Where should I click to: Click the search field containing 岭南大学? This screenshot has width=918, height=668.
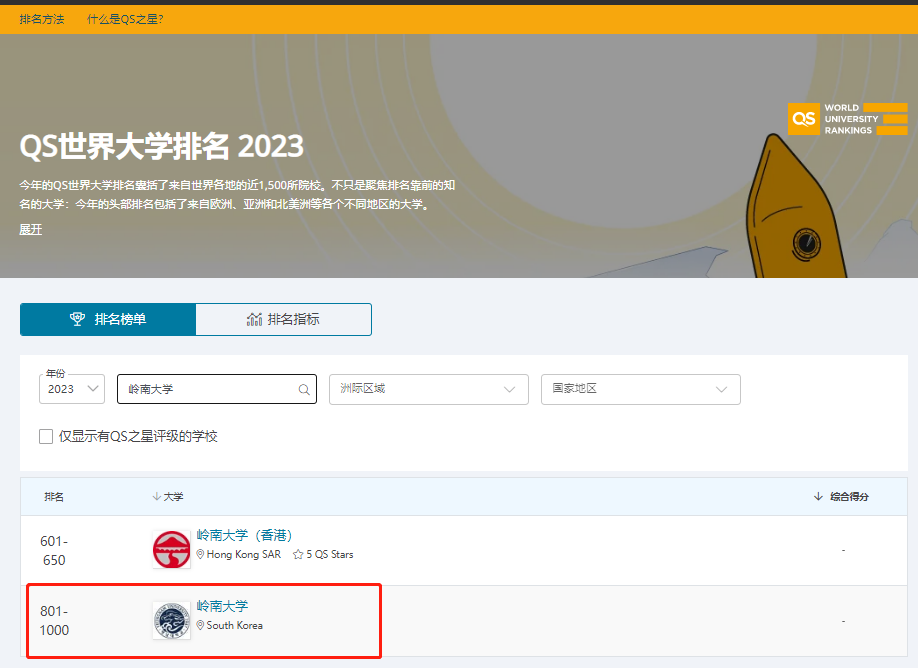coord(217,389)
